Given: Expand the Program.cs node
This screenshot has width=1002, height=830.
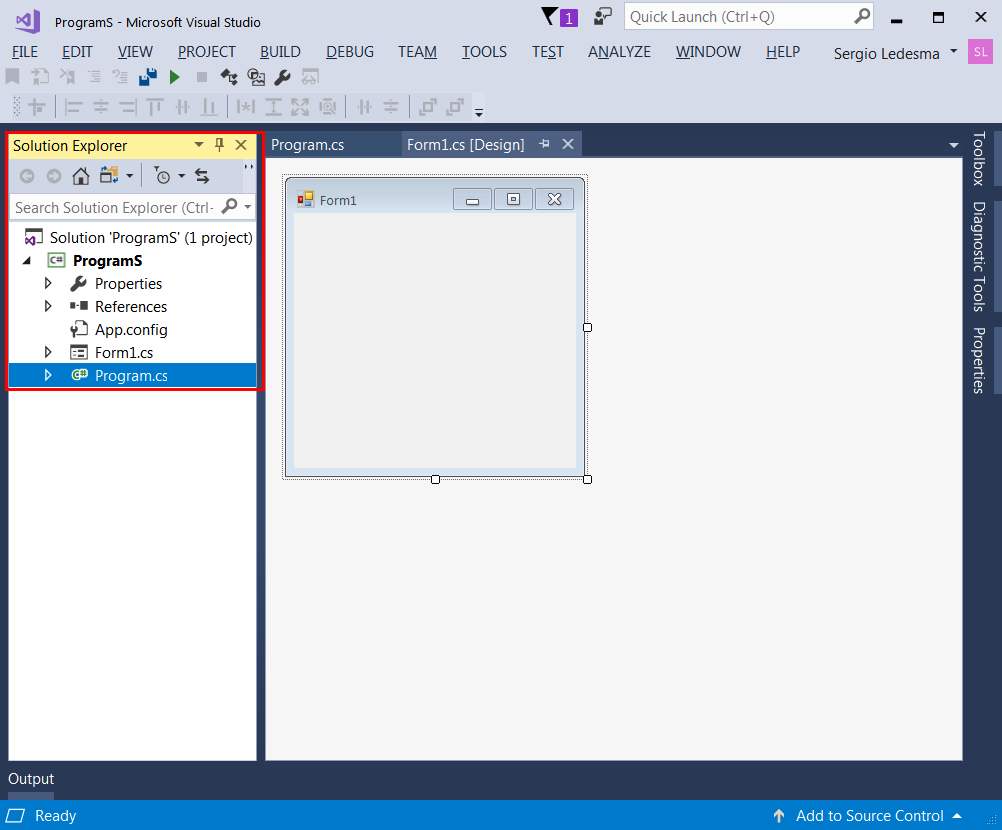Looking at the screenshot, I should [x=48, y=375].
